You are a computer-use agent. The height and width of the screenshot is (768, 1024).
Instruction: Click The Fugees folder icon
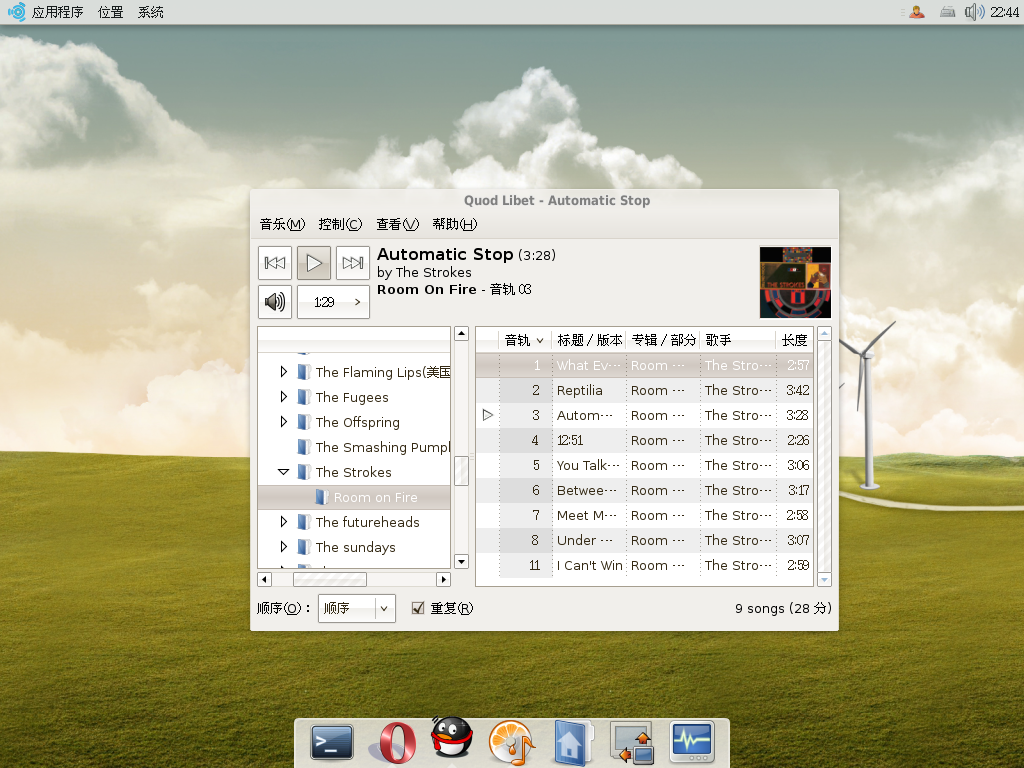point(303,397)
